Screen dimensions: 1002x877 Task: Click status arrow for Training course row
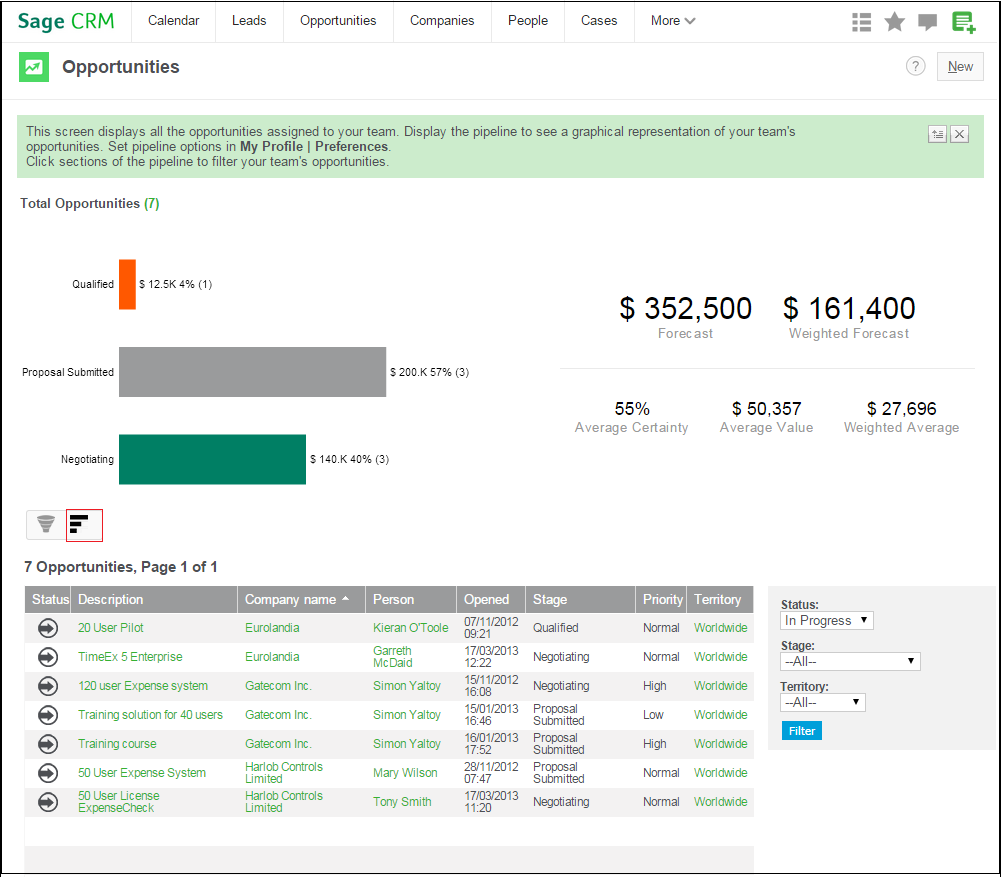(48, 744)
